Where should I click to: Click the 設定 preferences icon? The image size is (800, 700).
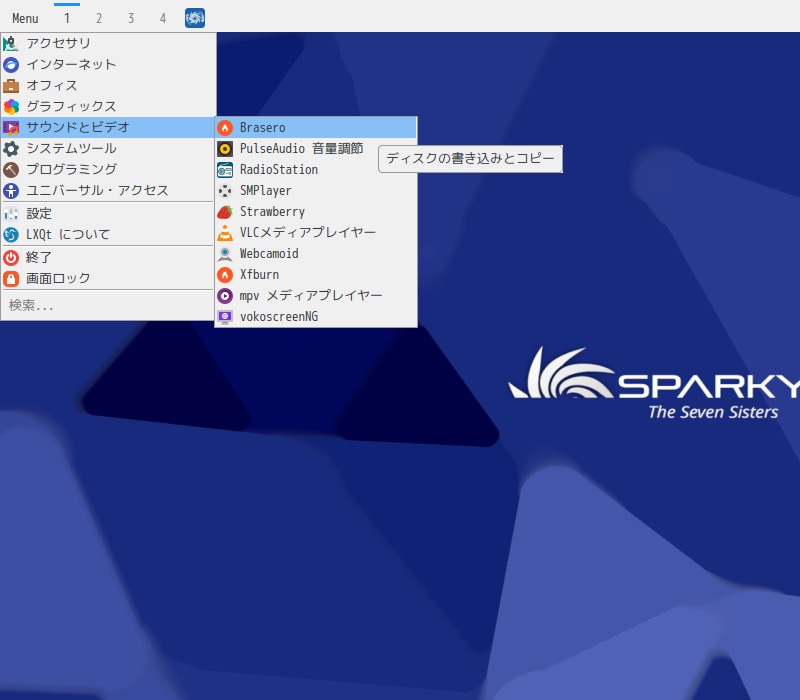(x=11, y=213)
